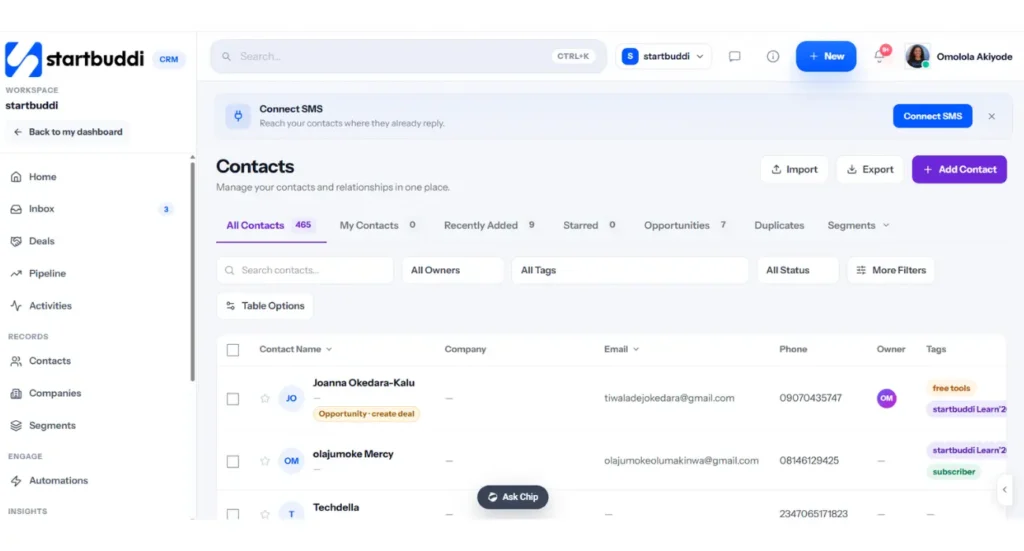Collapse the side panel arrow at right edge
Screen dimensions: 1024x551
pyautogui.click(x=1004, y=490)
